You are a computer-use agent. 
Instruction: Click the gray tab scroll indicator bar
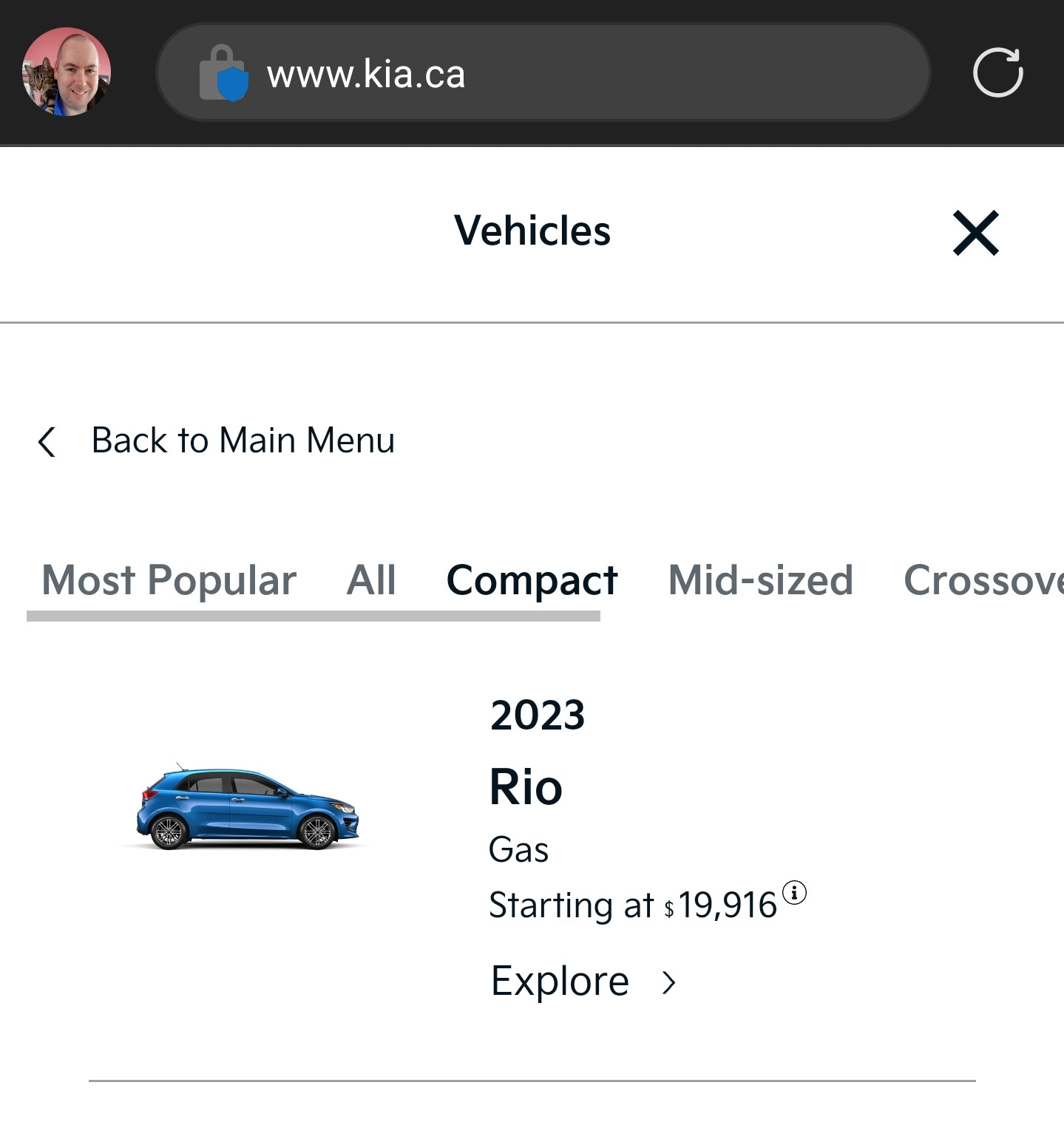pos(314,616)
